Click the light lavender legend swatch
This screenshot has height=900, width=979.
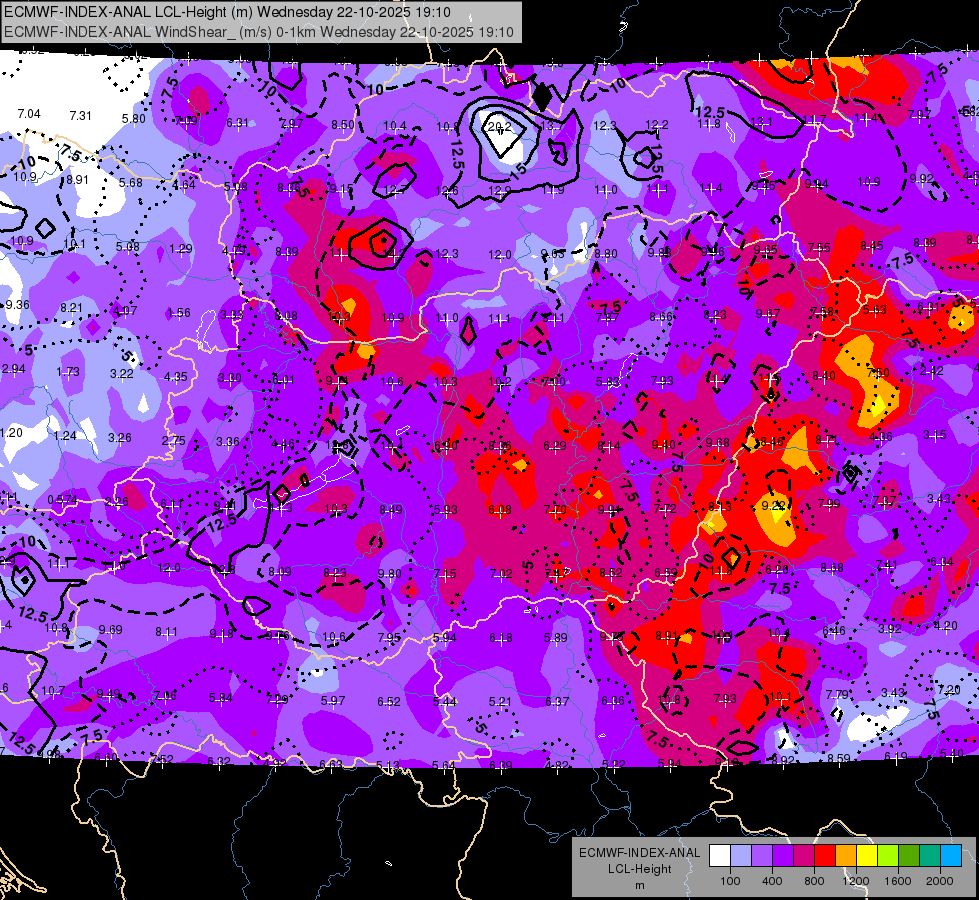[741, 855]
